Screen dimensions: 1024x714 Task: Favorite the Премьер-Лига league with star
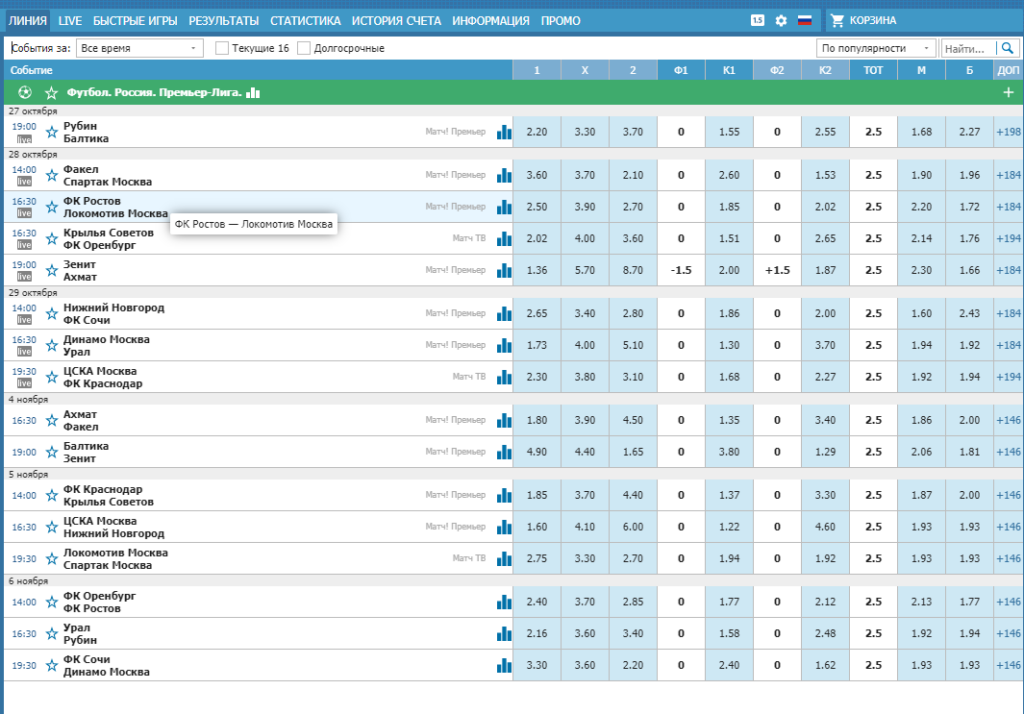[52, 93]
